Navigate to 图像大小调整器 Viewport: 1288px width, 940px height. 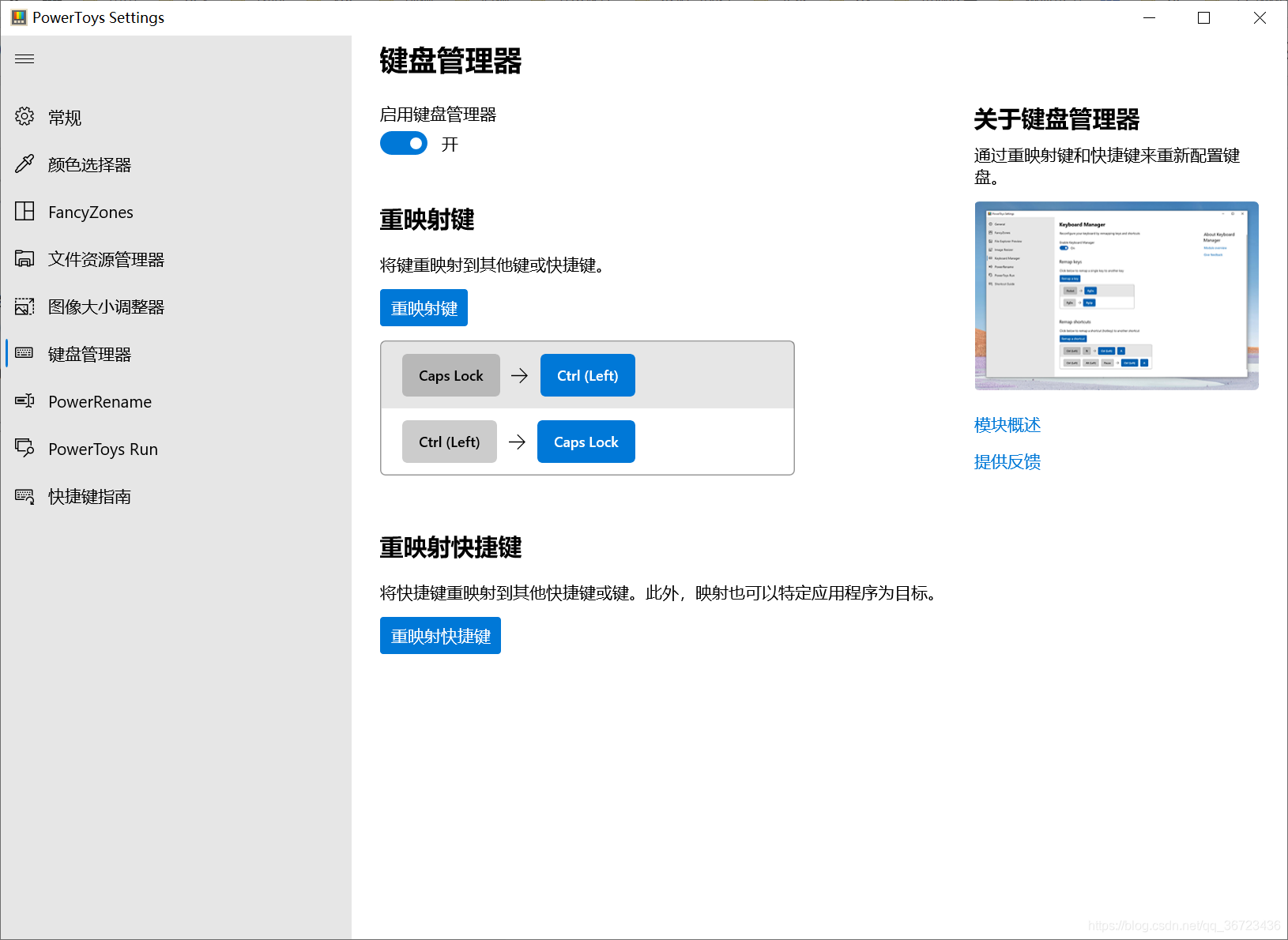175,306
